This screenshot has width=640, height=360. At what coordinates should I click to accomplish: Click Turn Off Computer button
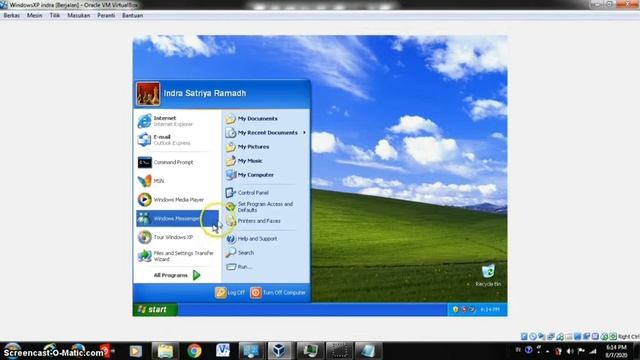point(278,293)
